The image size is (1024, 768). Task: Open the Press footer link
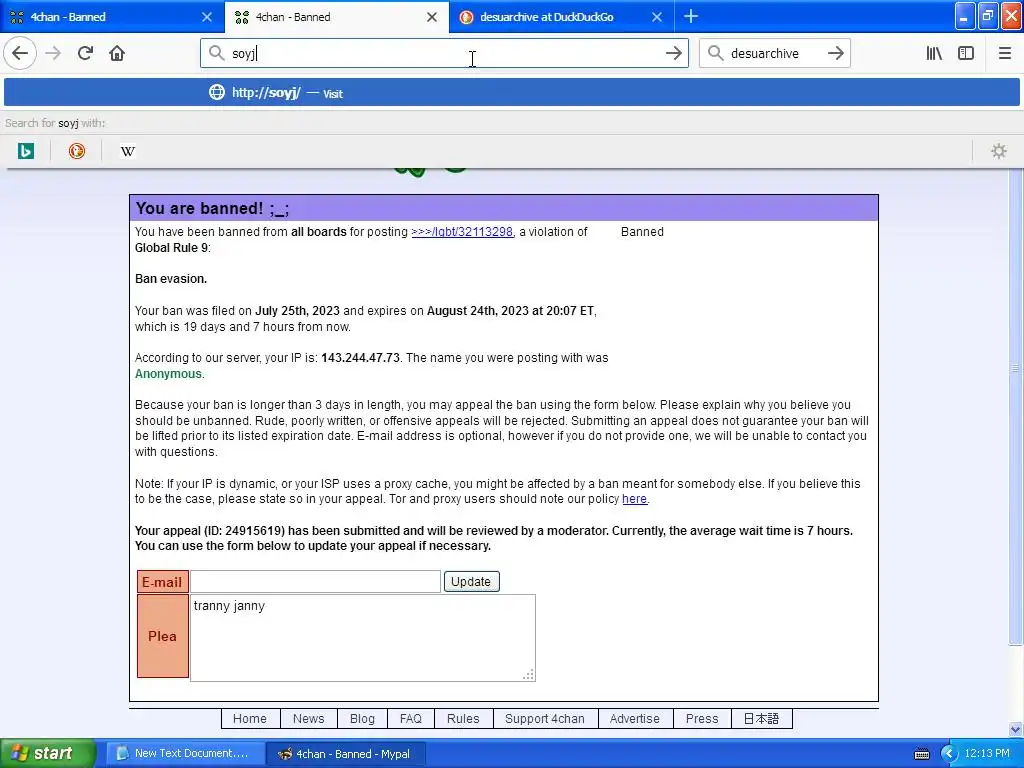[x=702, y=718]
